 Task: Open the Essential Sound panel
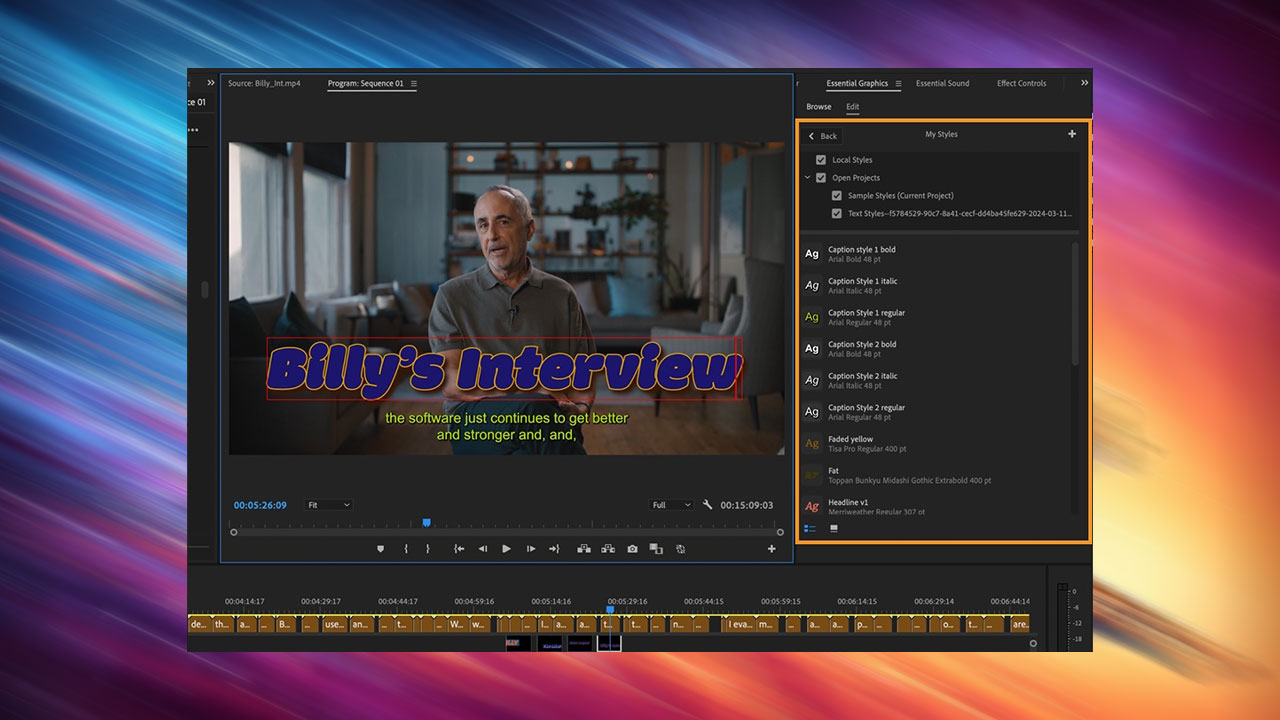point(942,83)
